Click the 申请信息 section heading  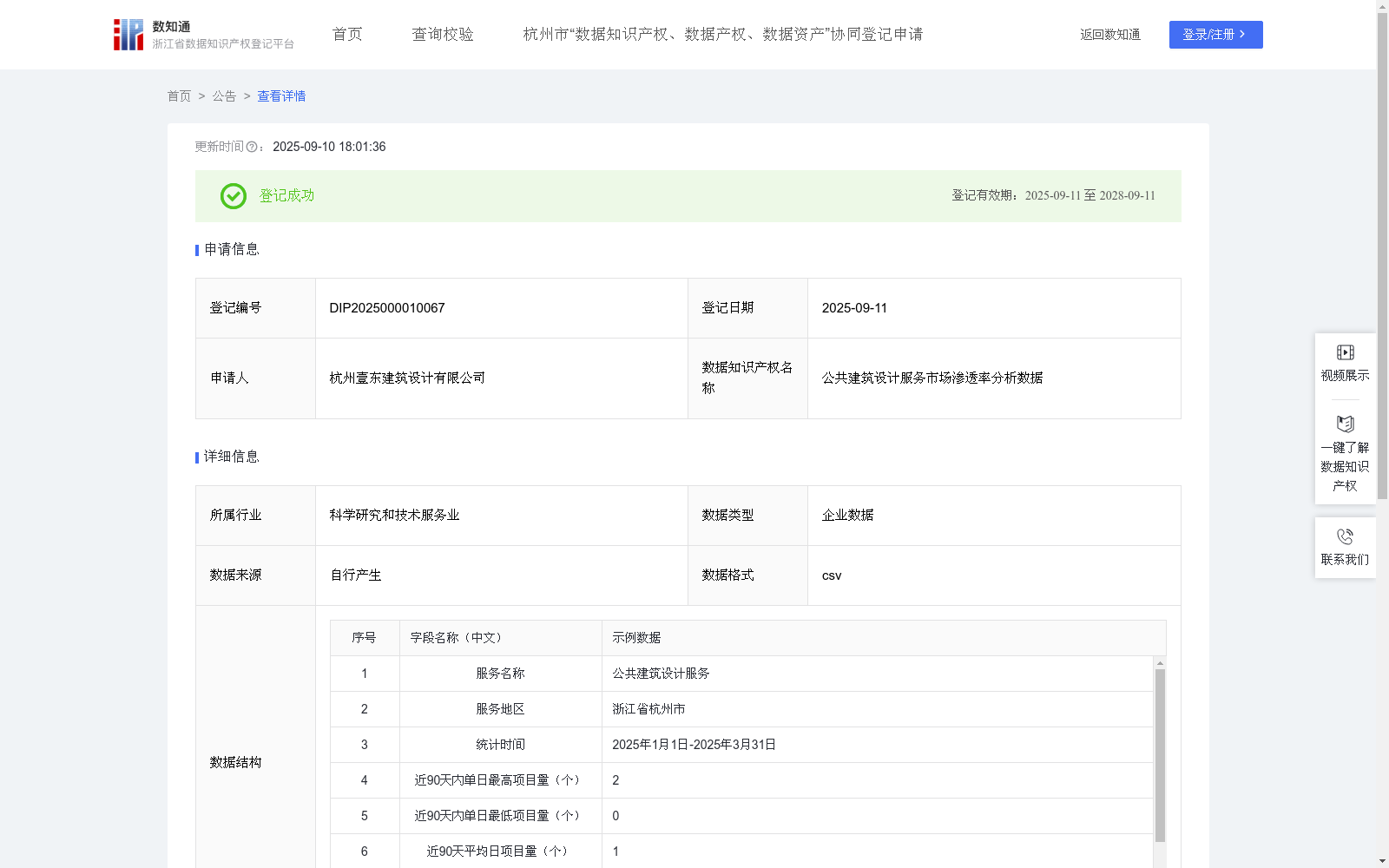232,250
